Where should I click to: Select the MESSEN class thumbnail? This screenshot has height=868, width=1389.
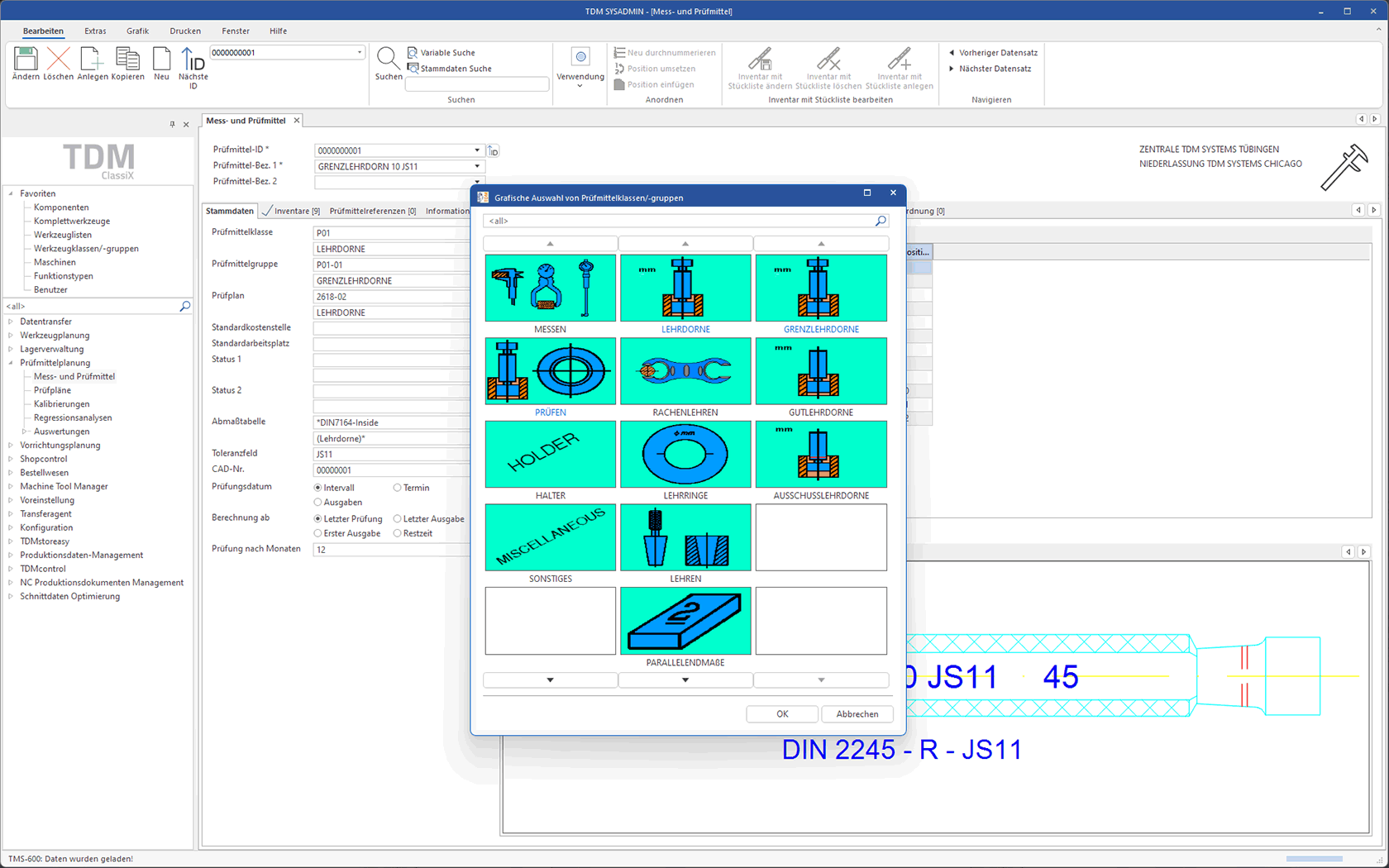coord(550,288)
